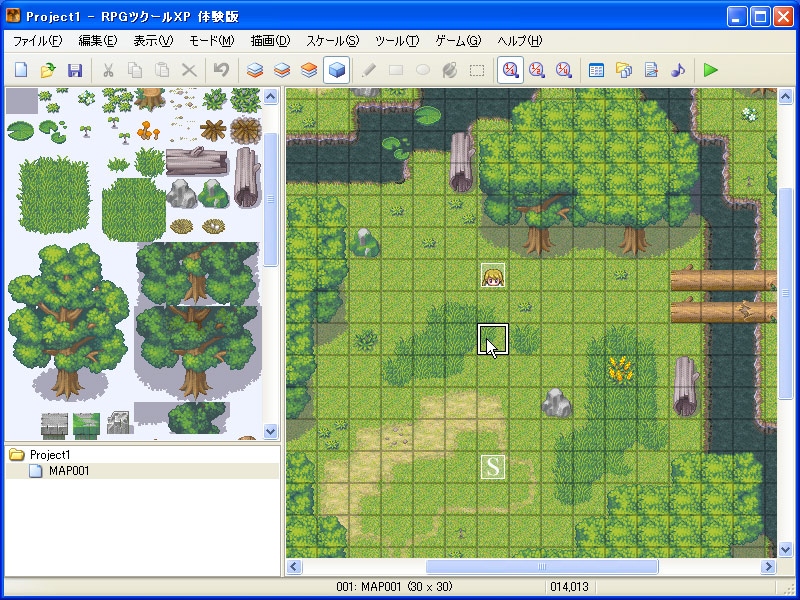Pick the tree stump tile in palette
Image resolution: width=800 pixels, height=600 pixels.
click(149, 99)
